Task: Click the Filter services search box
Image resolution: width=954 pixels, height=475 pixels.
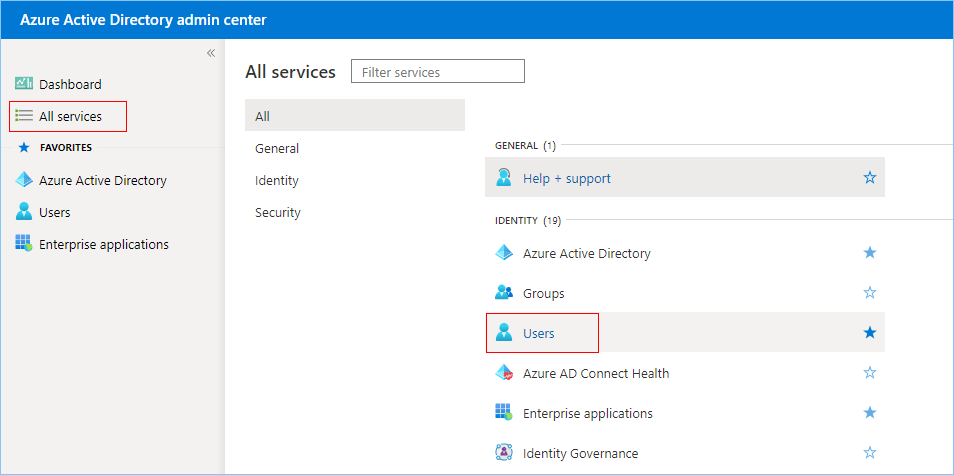Action: tap(438, 72)
